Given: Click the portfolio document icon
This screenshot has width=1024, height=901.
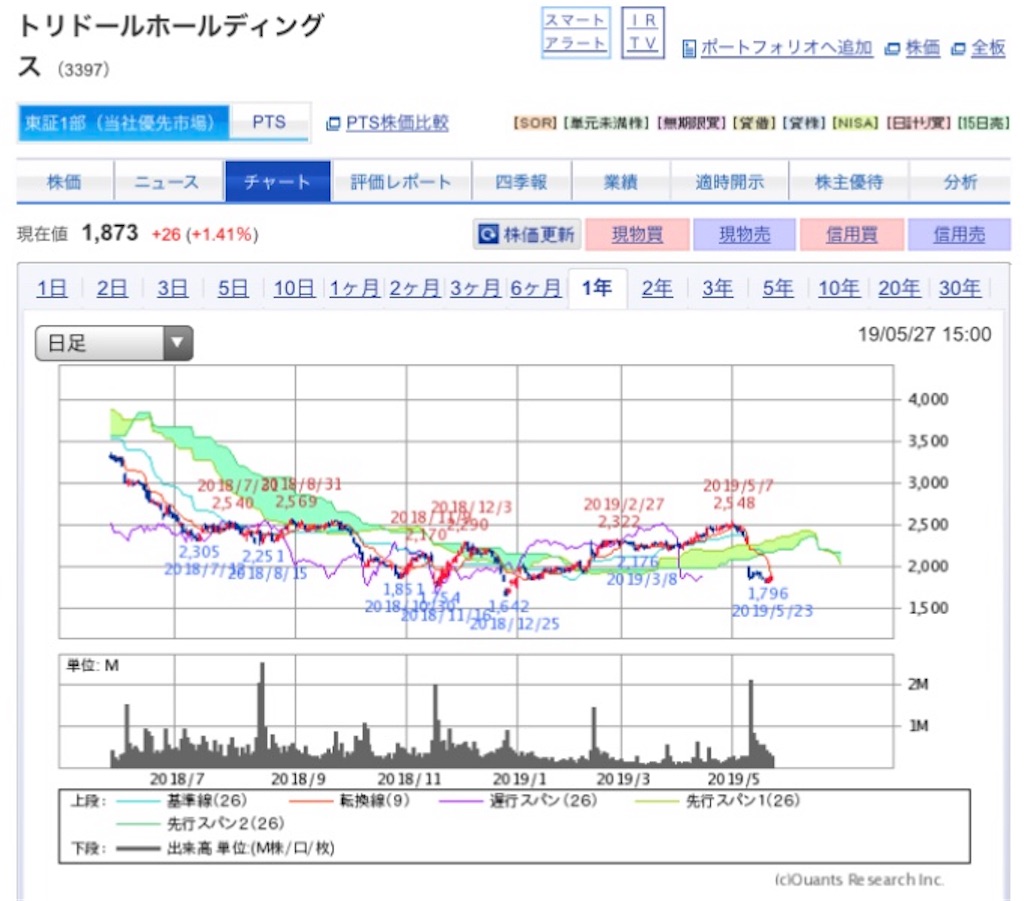Looking at the screenshot, I should tap(688, 48).
